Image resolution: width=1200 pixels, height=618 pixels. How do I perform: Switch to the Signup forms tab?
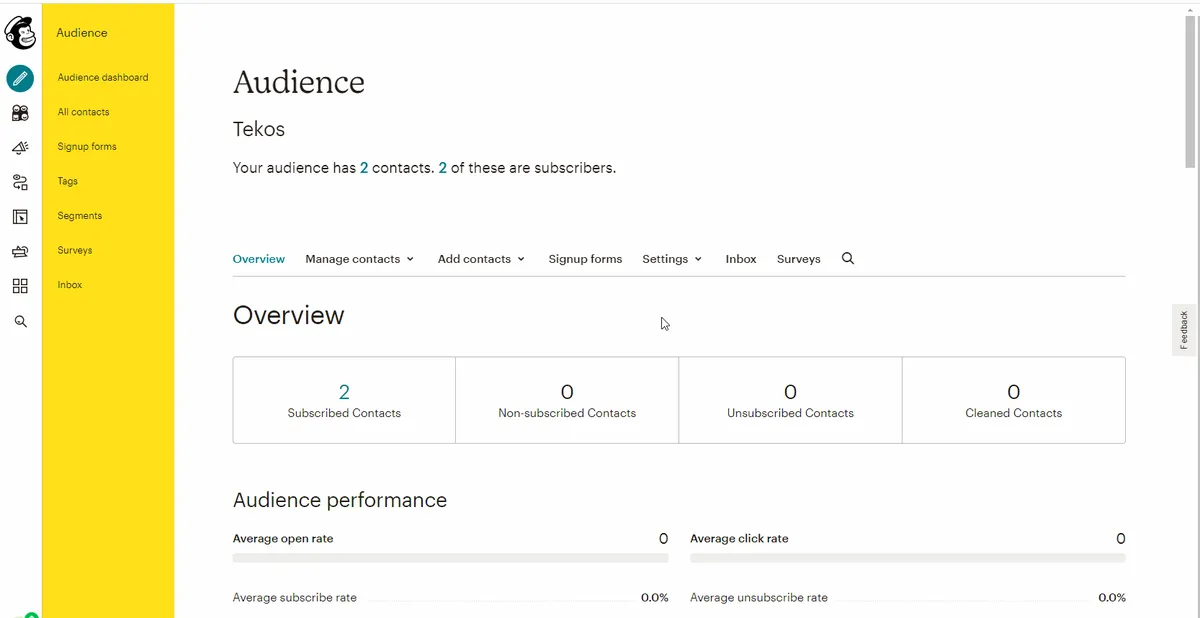click(x=585, y=258)
